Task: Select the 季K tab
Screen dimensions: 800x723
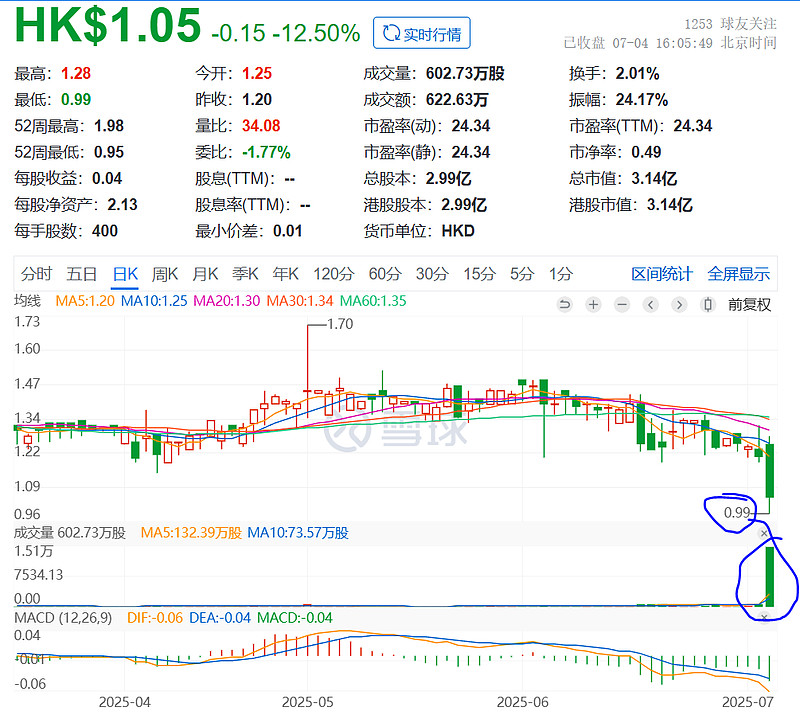Action: pos(245,274)
